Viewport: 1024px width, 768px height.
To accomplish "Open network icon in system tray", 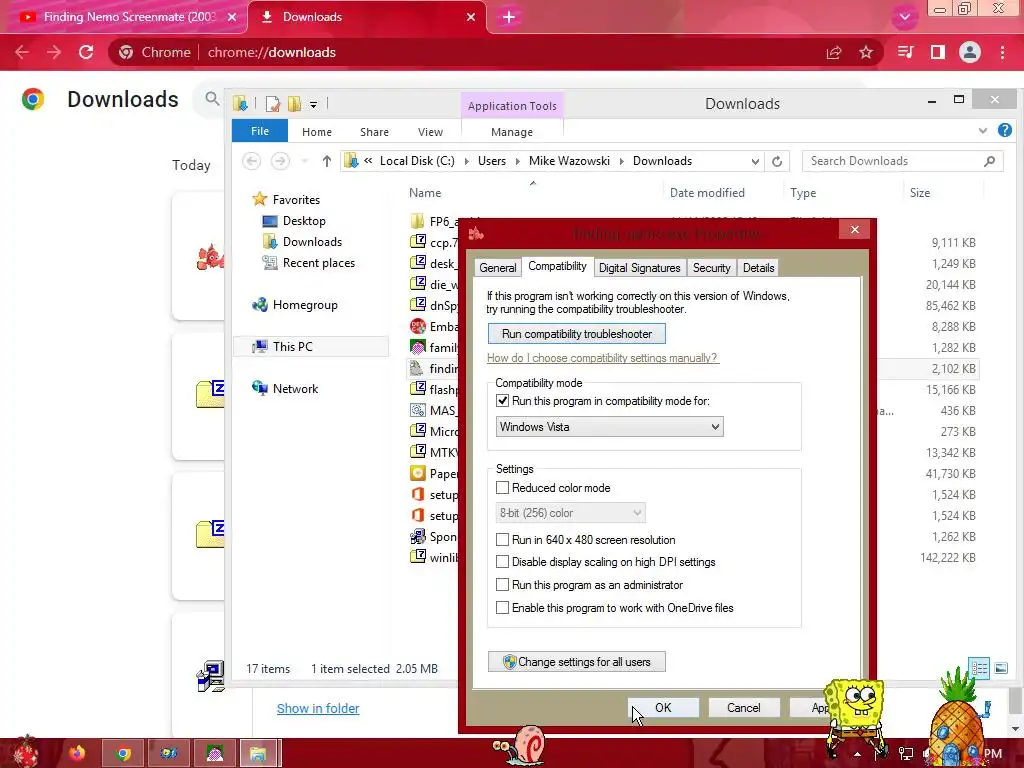I will coord(905,754).
